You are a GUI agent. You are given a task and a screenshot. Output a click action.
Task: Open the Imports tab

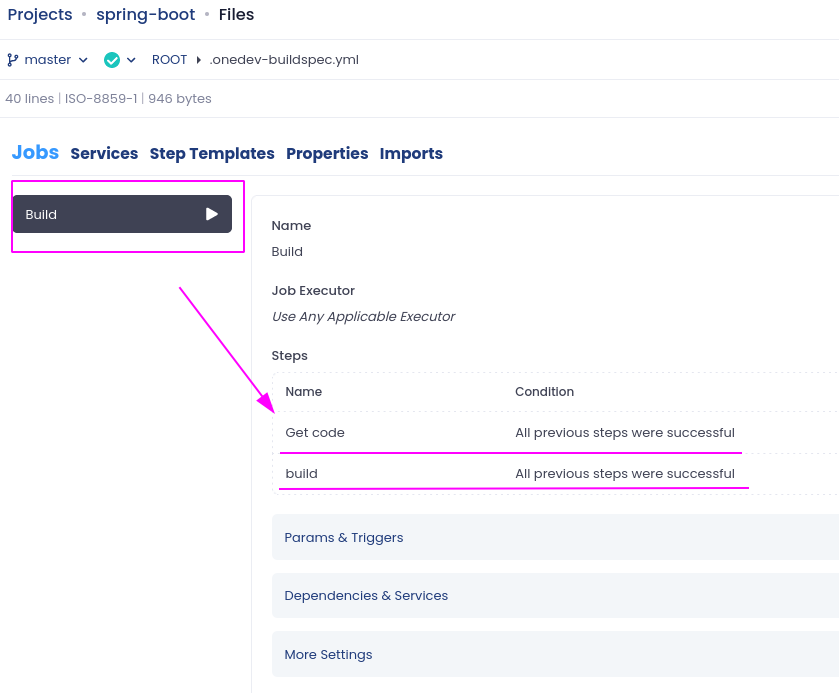411,154
